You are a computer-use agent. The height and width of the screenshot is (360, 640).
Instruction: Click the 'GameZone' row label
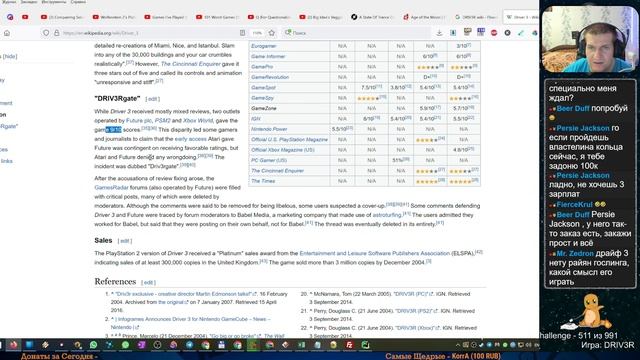pos(264,108)
